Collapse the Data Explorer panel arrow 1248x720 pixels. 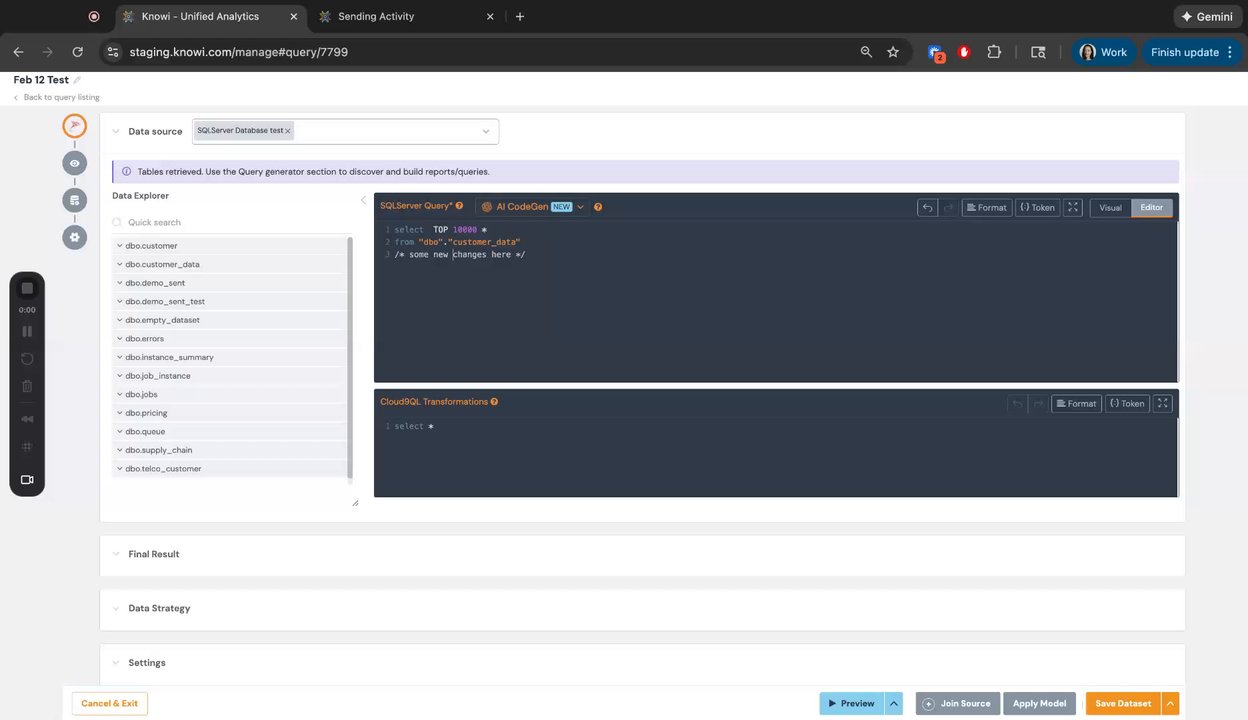tap(363, 200)
